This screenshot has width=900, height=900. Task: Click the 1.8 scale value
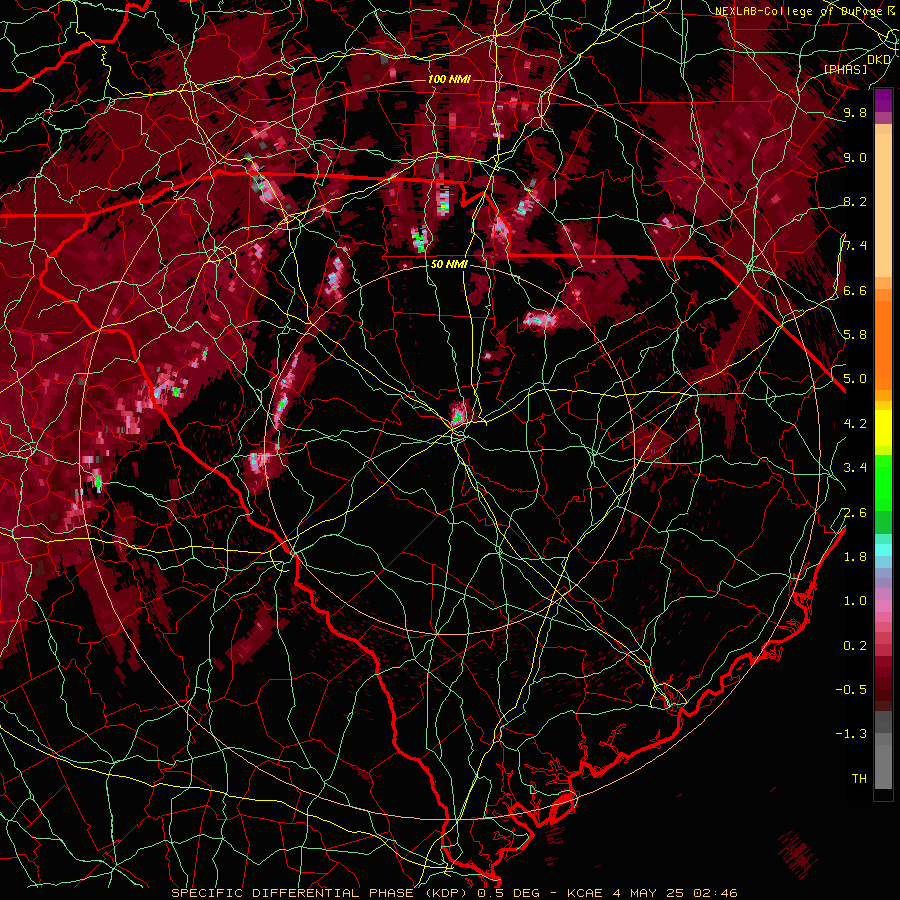(x=855, y=557)
